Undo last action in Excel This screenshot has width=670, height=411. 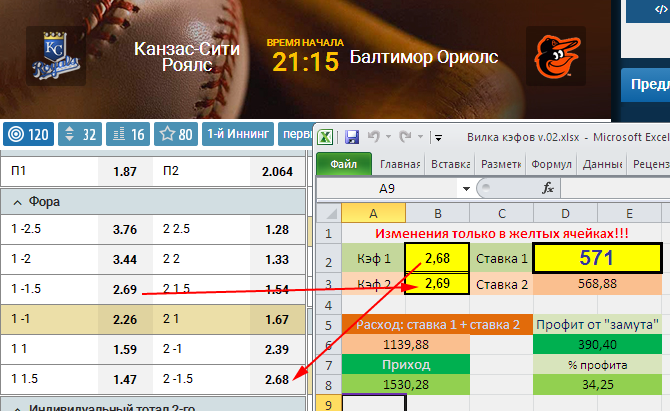point(373,137)
